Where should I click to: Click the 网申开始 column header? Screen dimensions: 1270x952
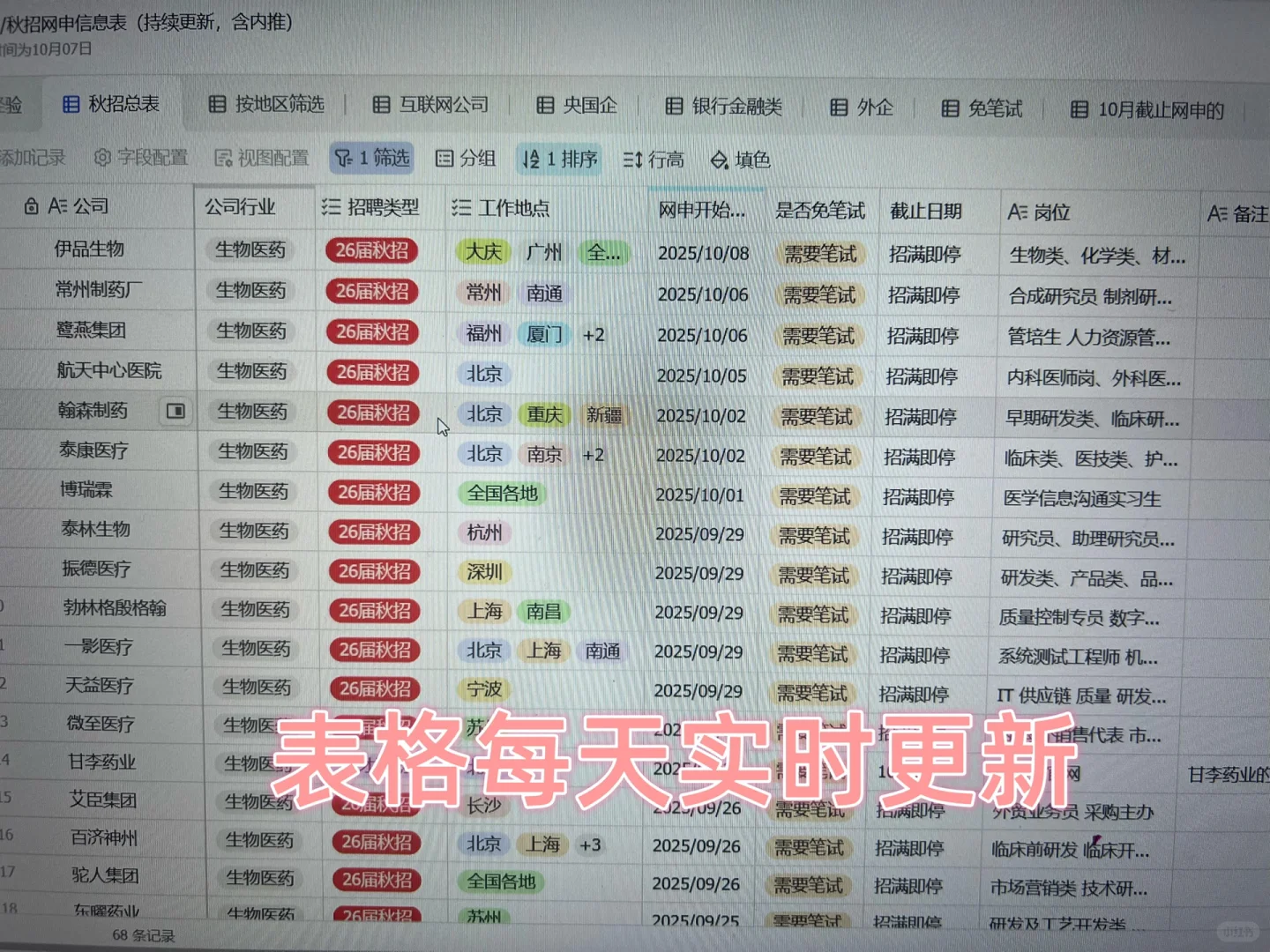tap(702, 210)
